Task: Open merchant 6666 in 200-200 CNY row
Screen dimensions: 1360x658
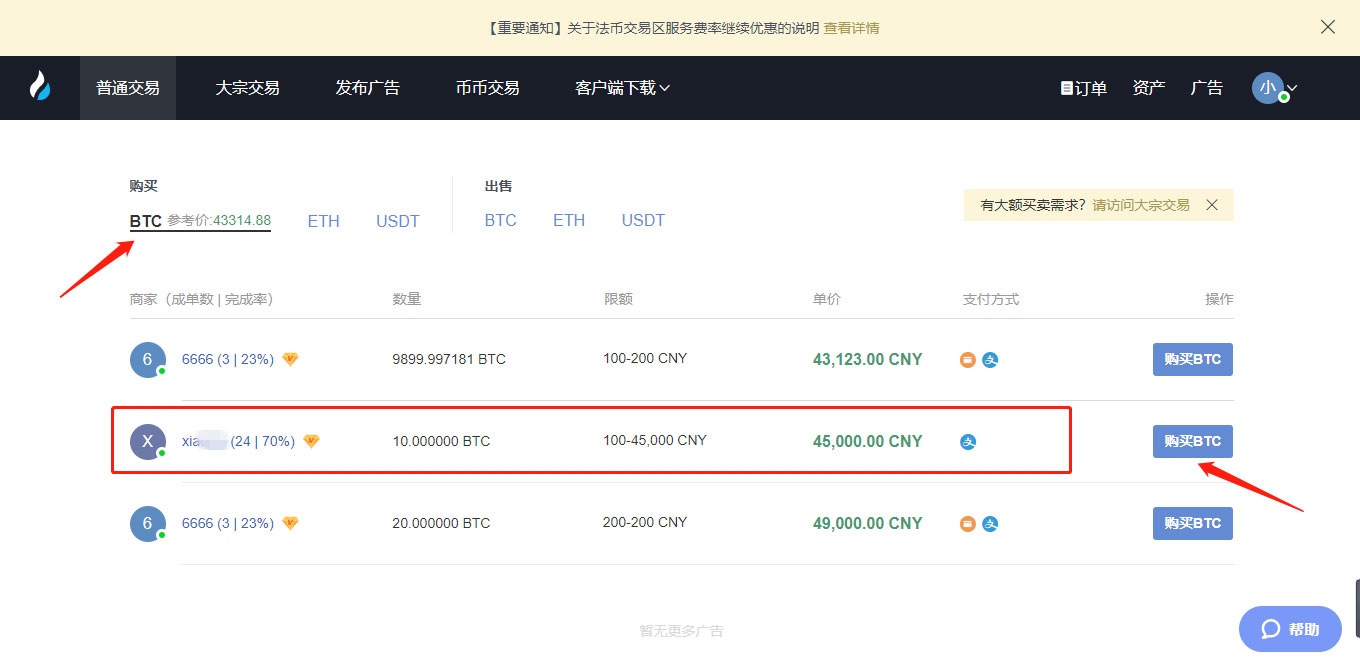Action: point(228,523)
